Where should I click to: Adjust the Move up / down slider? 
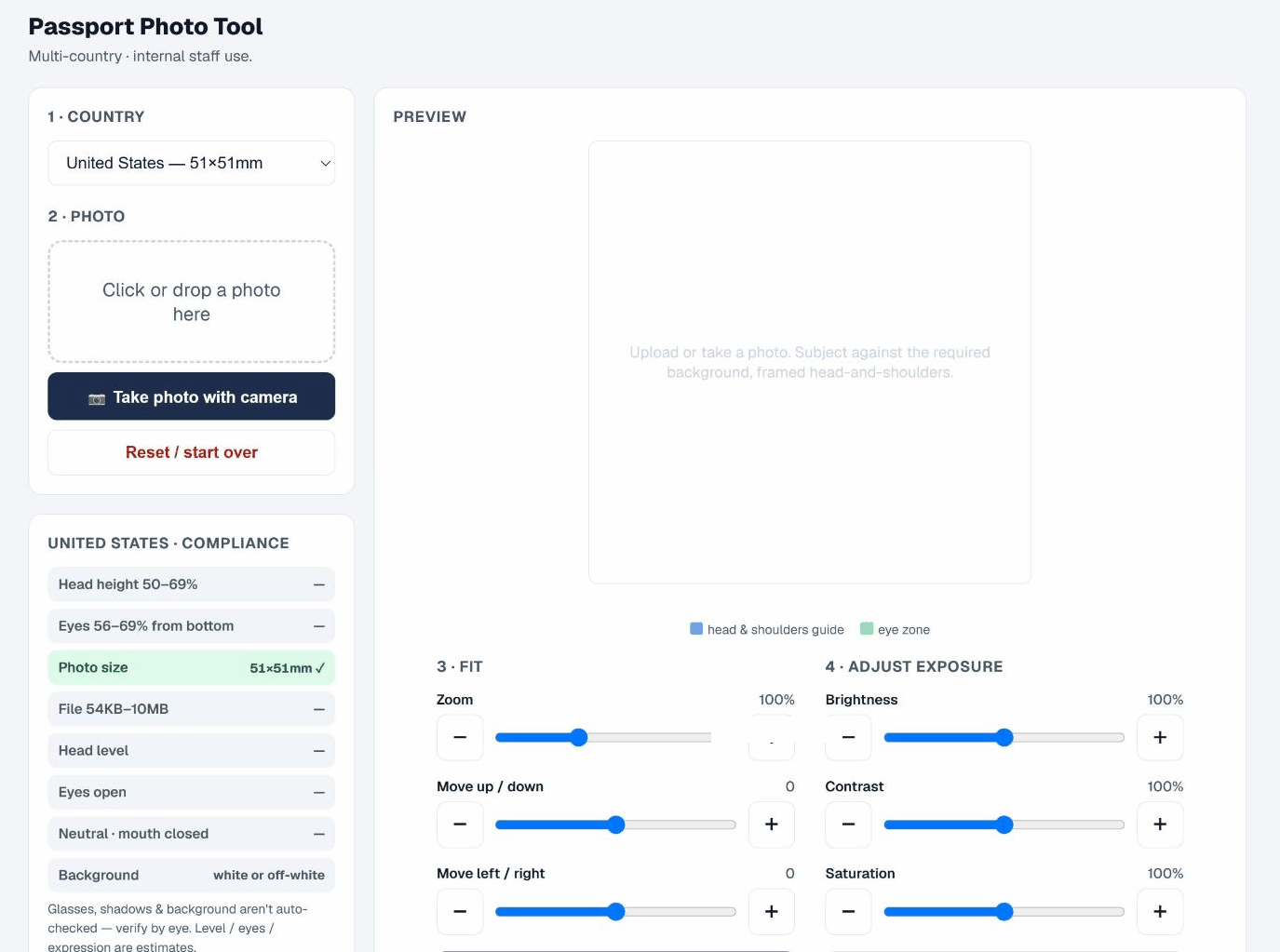[615, 825]
